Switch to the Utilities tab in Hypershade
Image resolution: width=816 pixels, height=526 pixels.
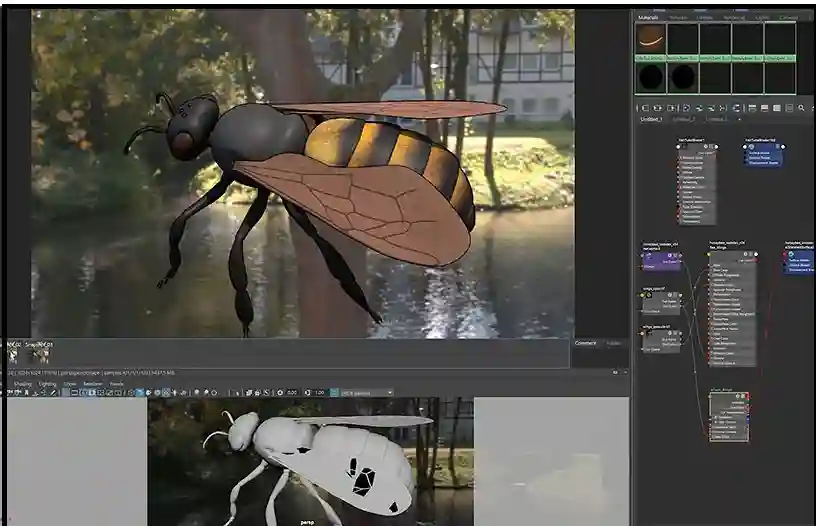[705, 18]
